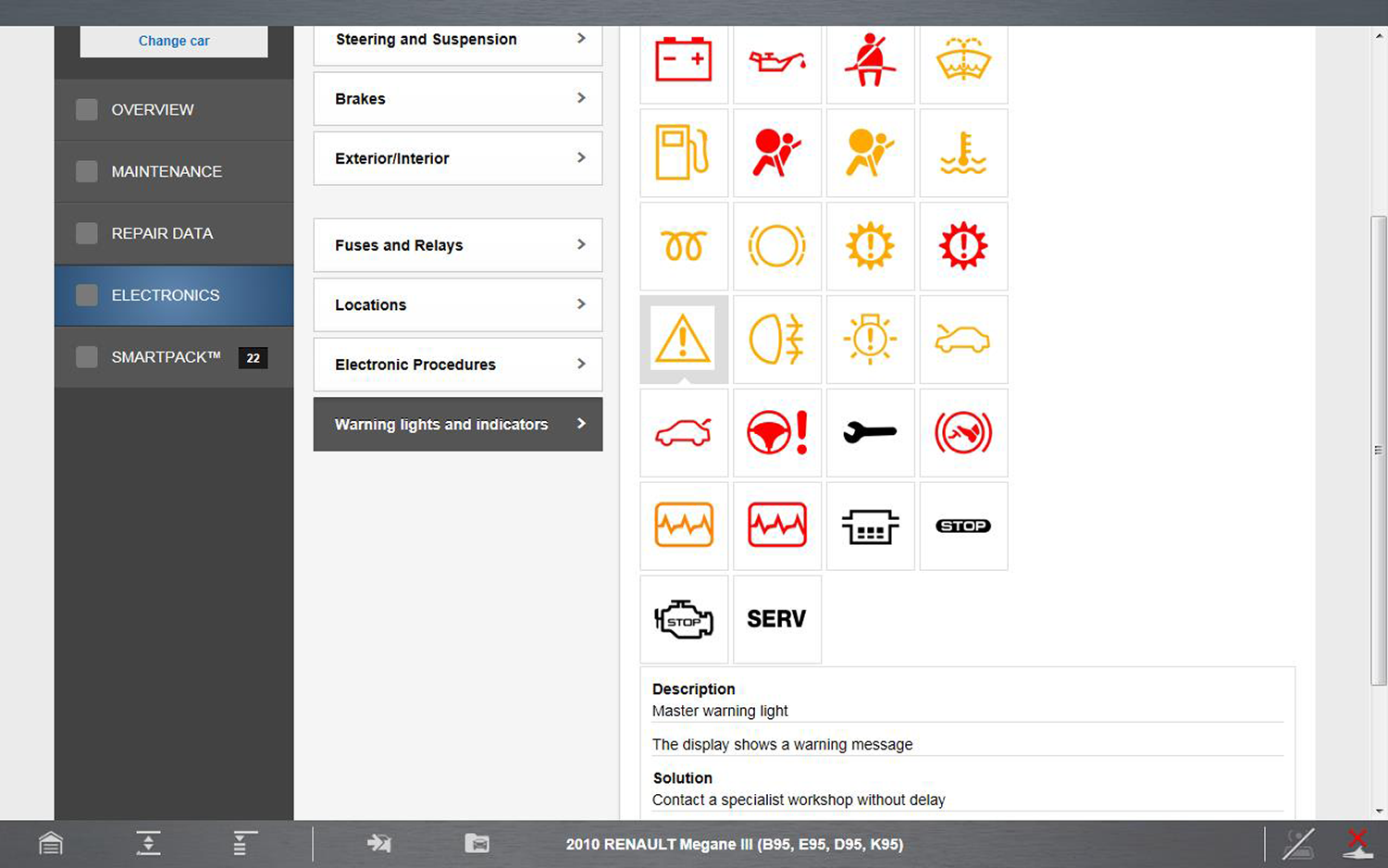Click the engine oil pressure warning icon

click(777, 61)
